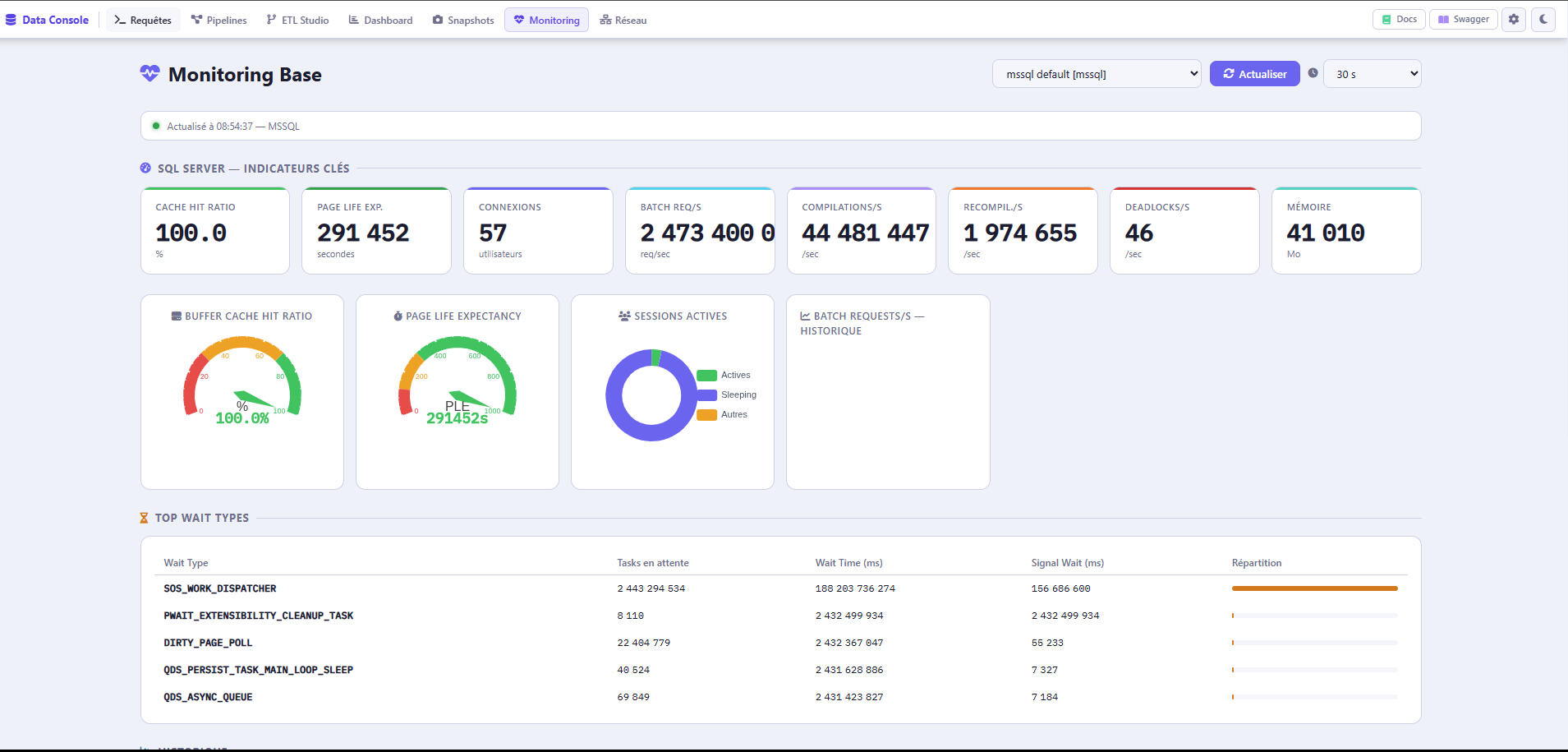Viewport: 1568px width, 752px height.
Task: Click the stopwatch icon on Page Life Expectancy
Action: pos(398,316)
